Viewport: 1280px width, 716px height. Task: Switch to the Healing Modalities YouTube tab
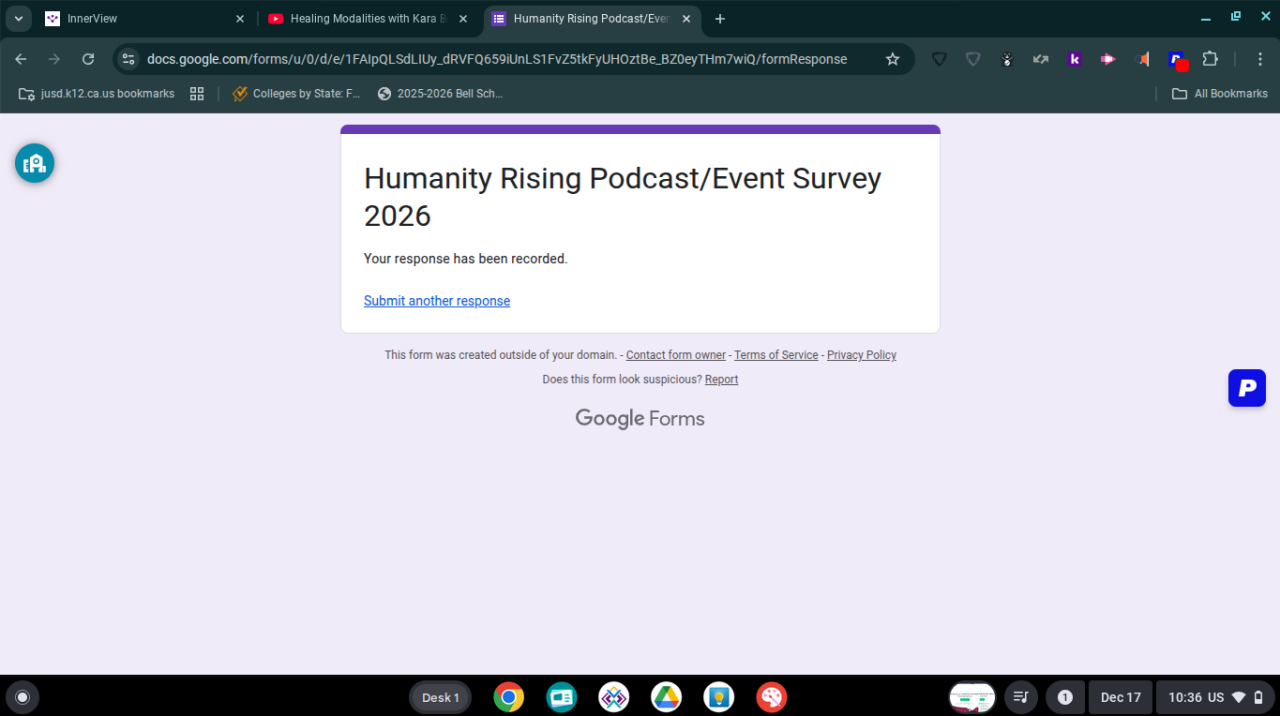pos(366,19)
